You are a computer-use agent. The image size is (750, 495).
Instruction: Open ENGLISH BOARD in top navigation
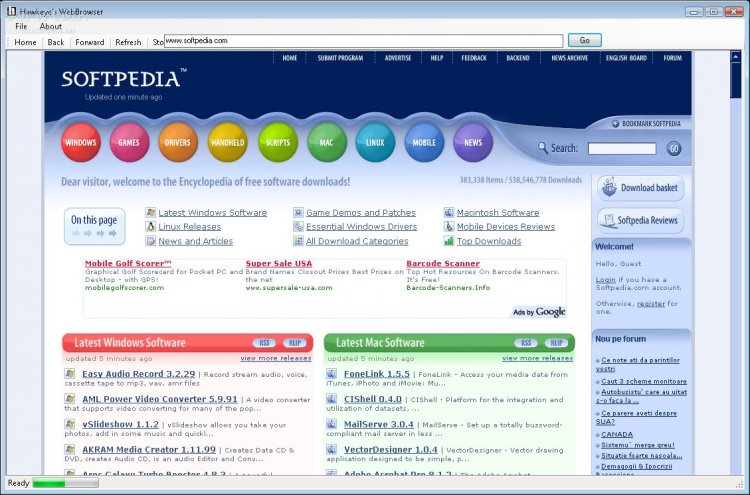click(x=626, y=58)
